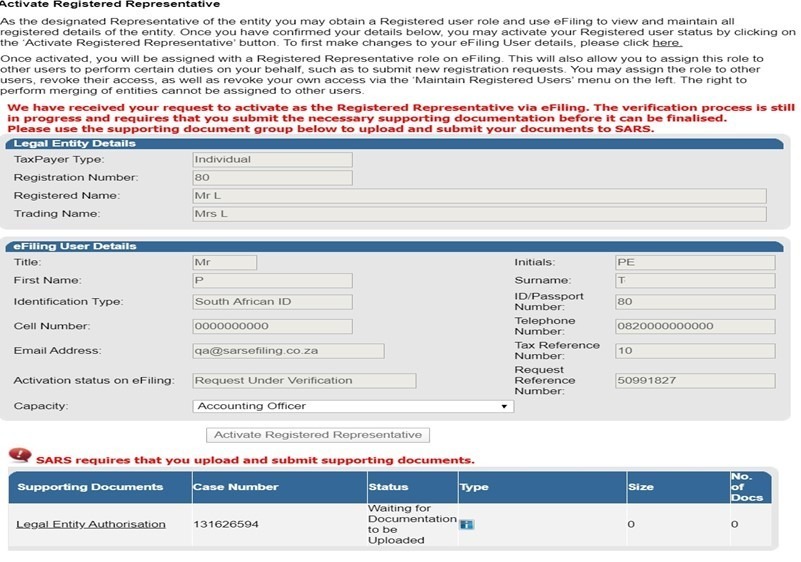Viewport: 801px width, 562px height.
Task: Click the red alert icon beside SARS notice
Action: coord(20,455)
